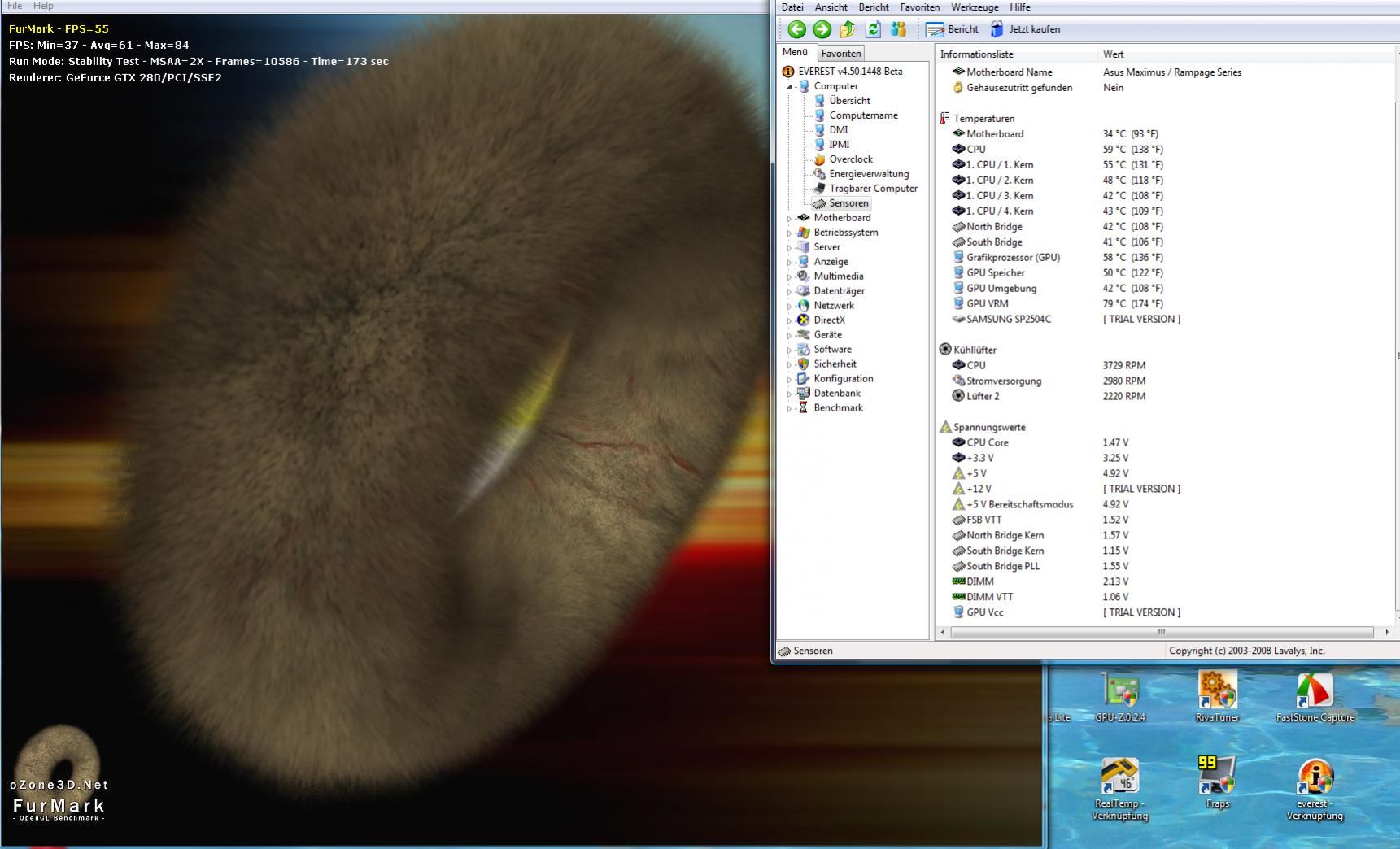Open the FastStone Capture desktop icon
1400x849 pixels.
(x=1315, y=697)
